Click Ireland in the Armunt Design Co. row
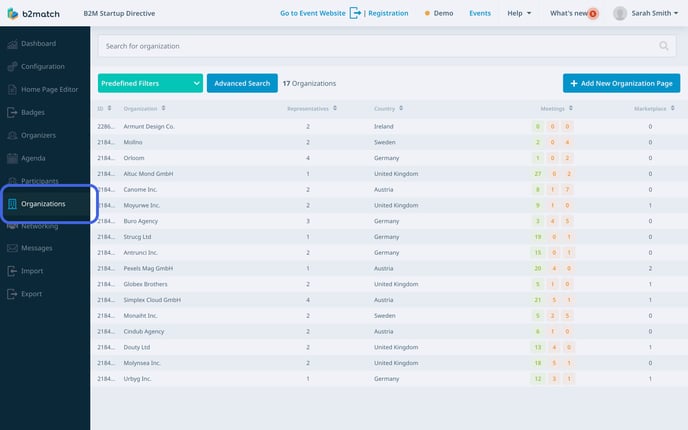The image size is (688, 430). pos(383,126)
